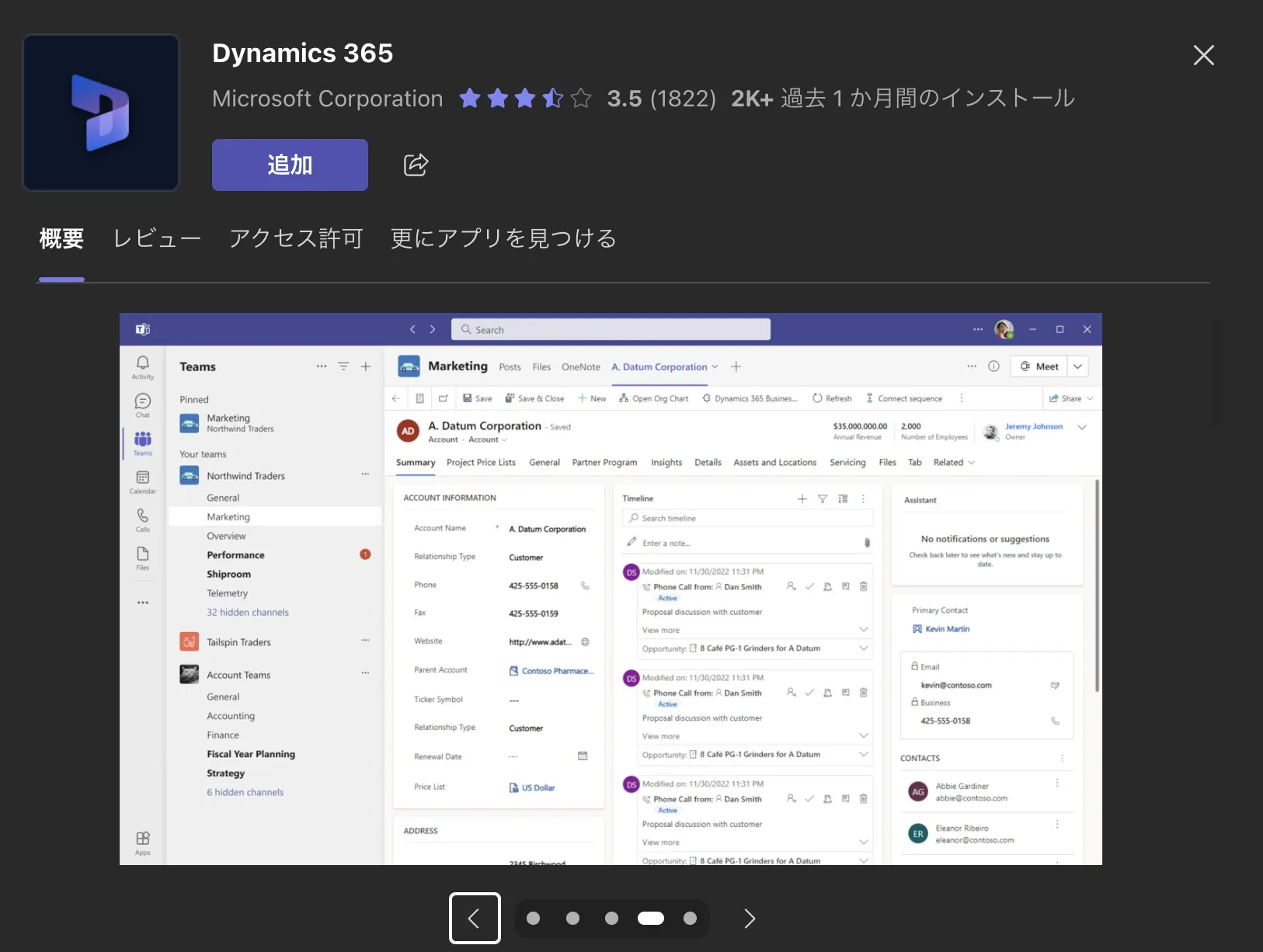Go to the previous carousel screenshot

[475, 919]
